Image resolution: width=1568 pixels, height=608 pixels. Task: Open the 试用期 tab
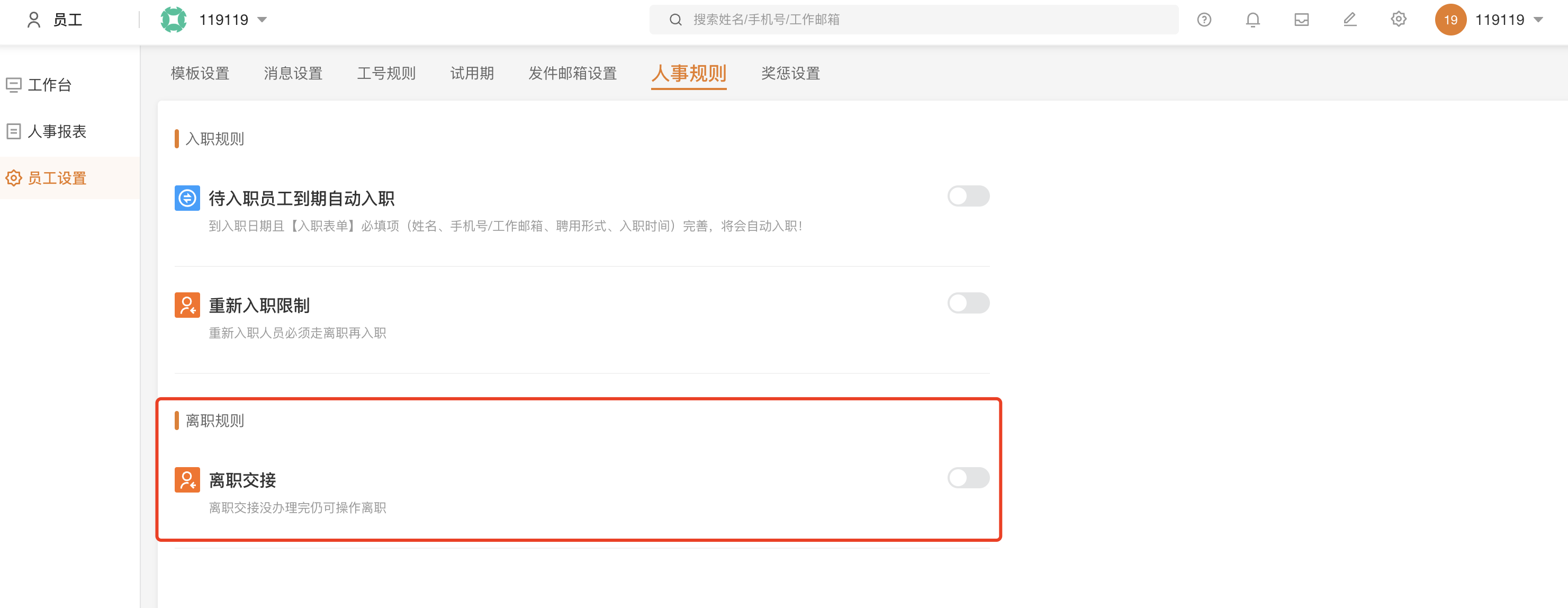pos(472,73)
